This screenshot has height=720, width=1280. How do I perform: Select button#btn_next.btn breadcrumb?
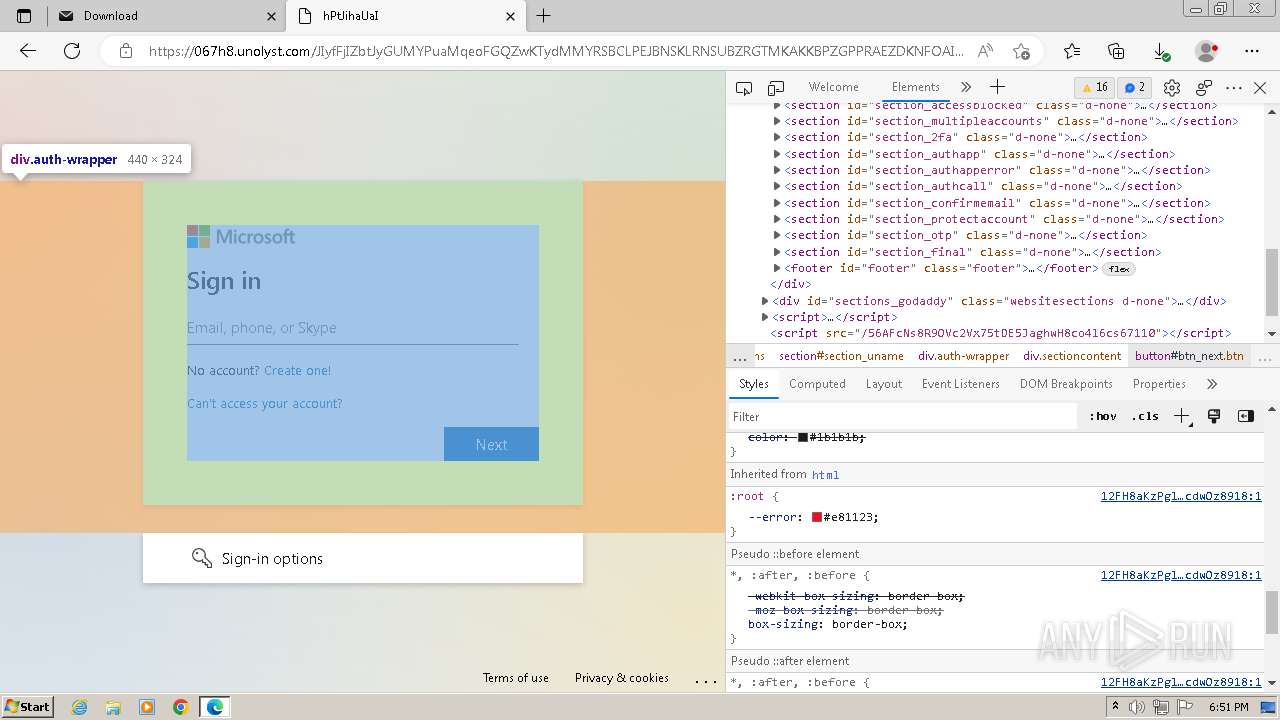click(1189, 356)
